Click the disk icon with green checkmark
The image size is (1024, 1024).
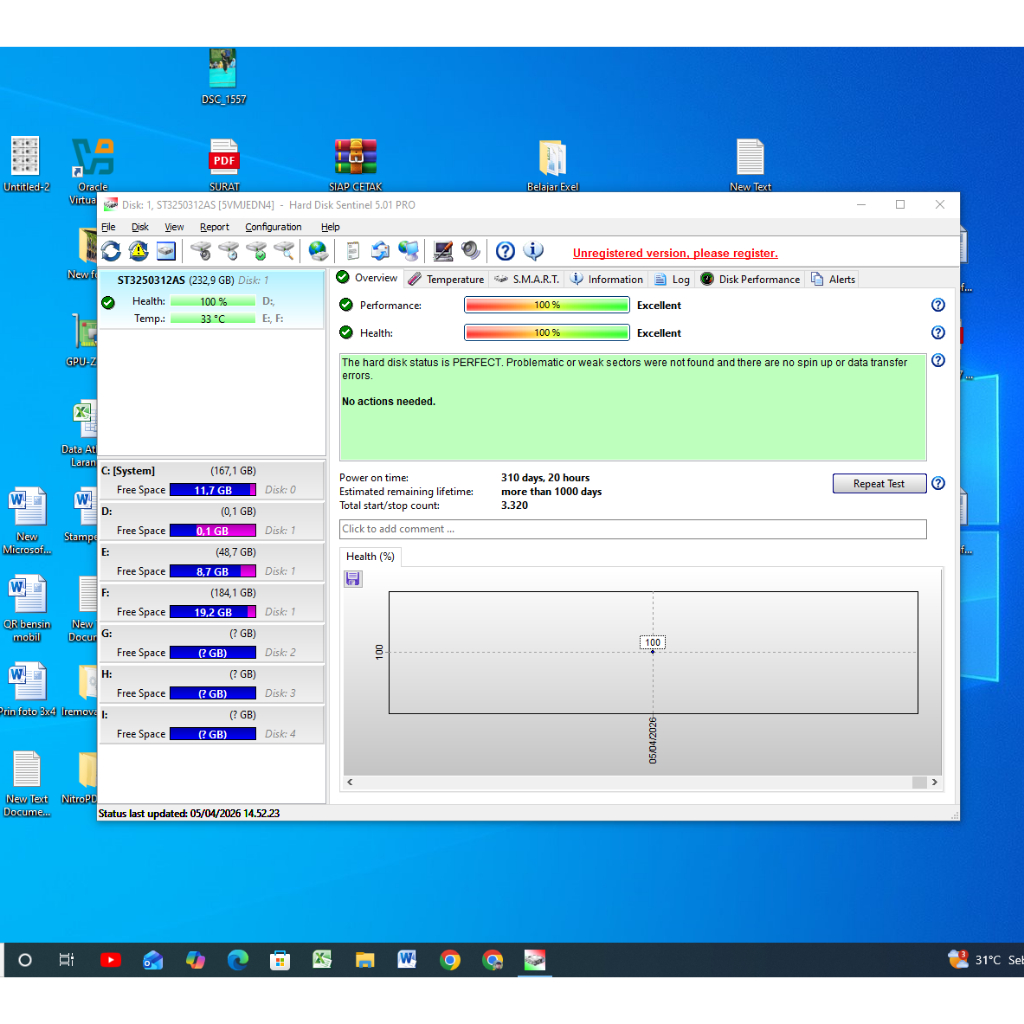(257, 251)
